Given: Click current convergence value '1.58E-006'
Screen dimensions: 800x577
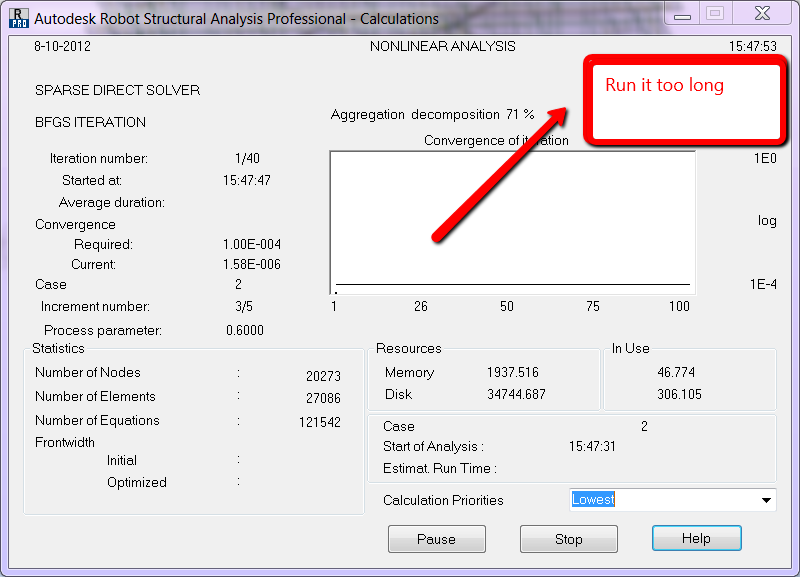Looking at the screenshot, I should [252, 264].
